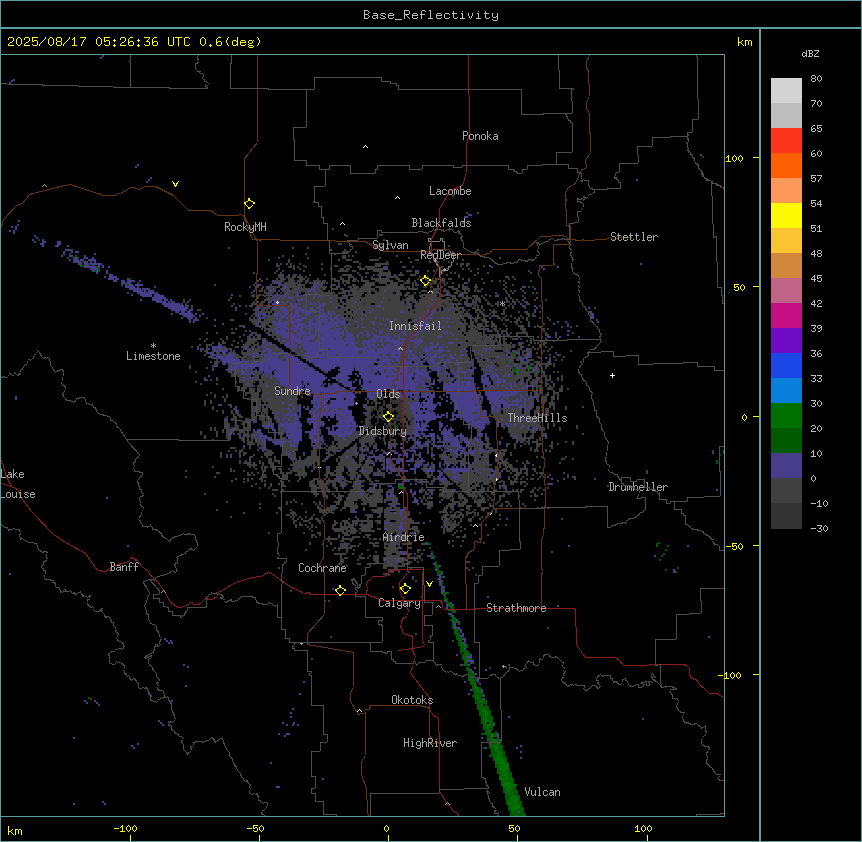Select the purple 39-36 dBZ legend swatch

click(x=786, y=341)
